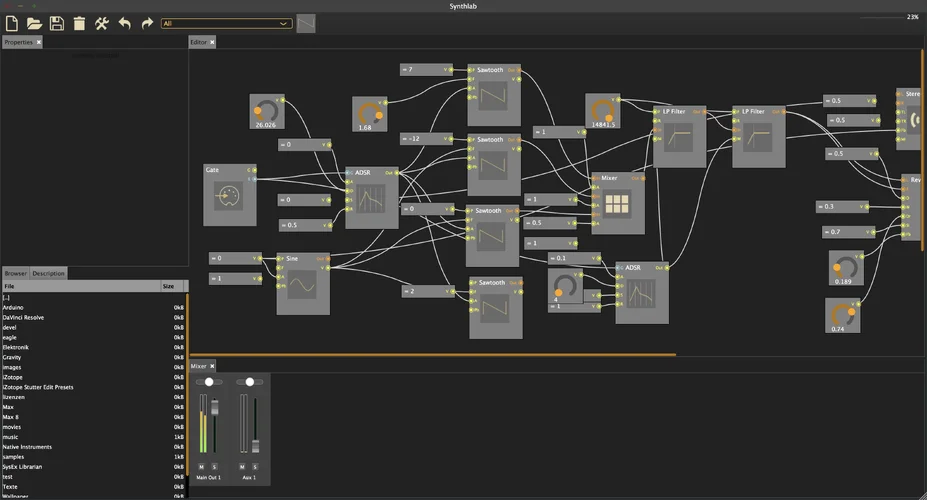The image size is (927, 500).
Task: Click the trash delete icon
Action: pos(79,23)
